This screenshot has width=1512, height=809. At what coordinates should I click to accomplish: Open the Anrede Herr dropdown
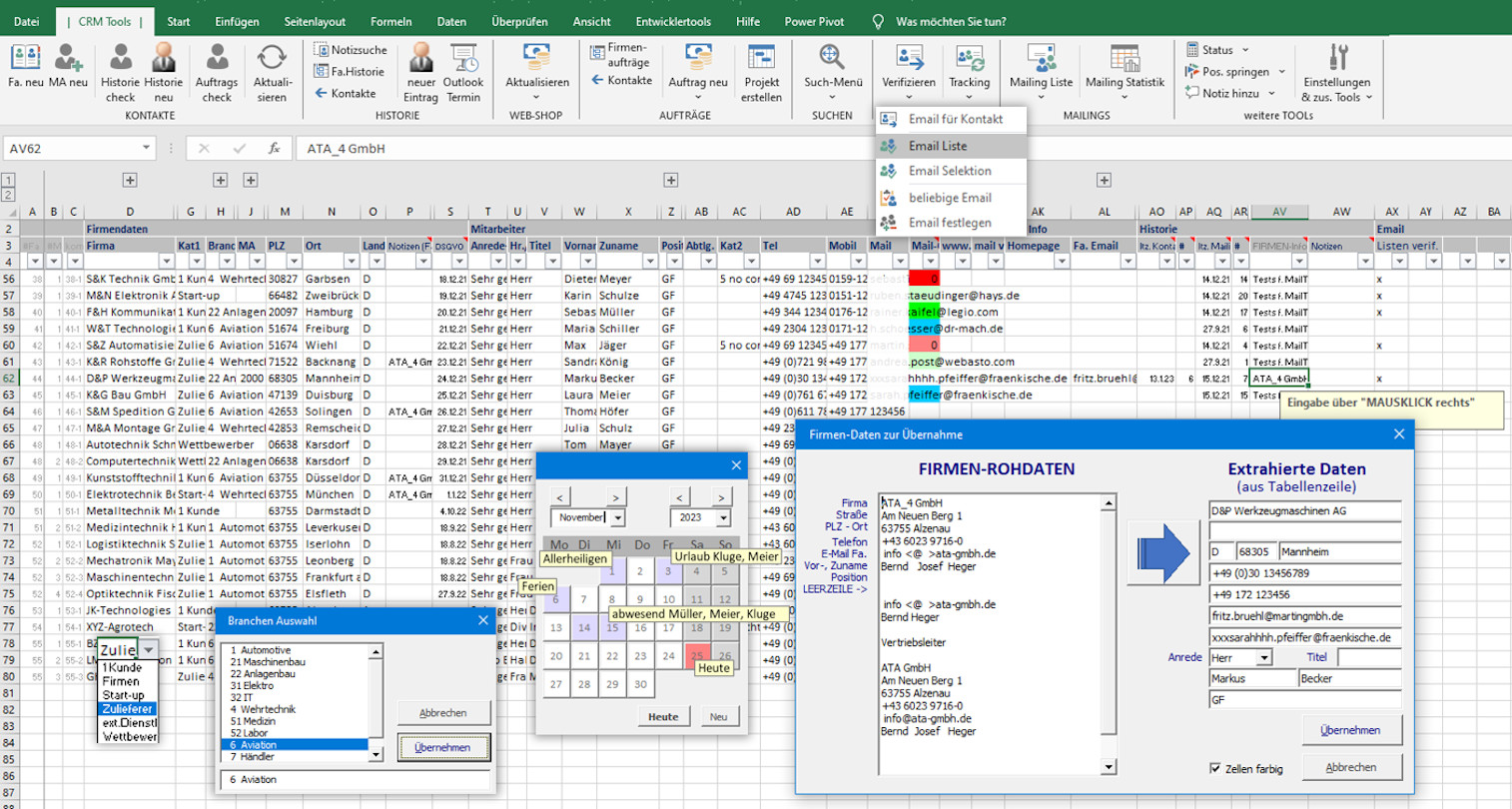(x=1263, y=657)
